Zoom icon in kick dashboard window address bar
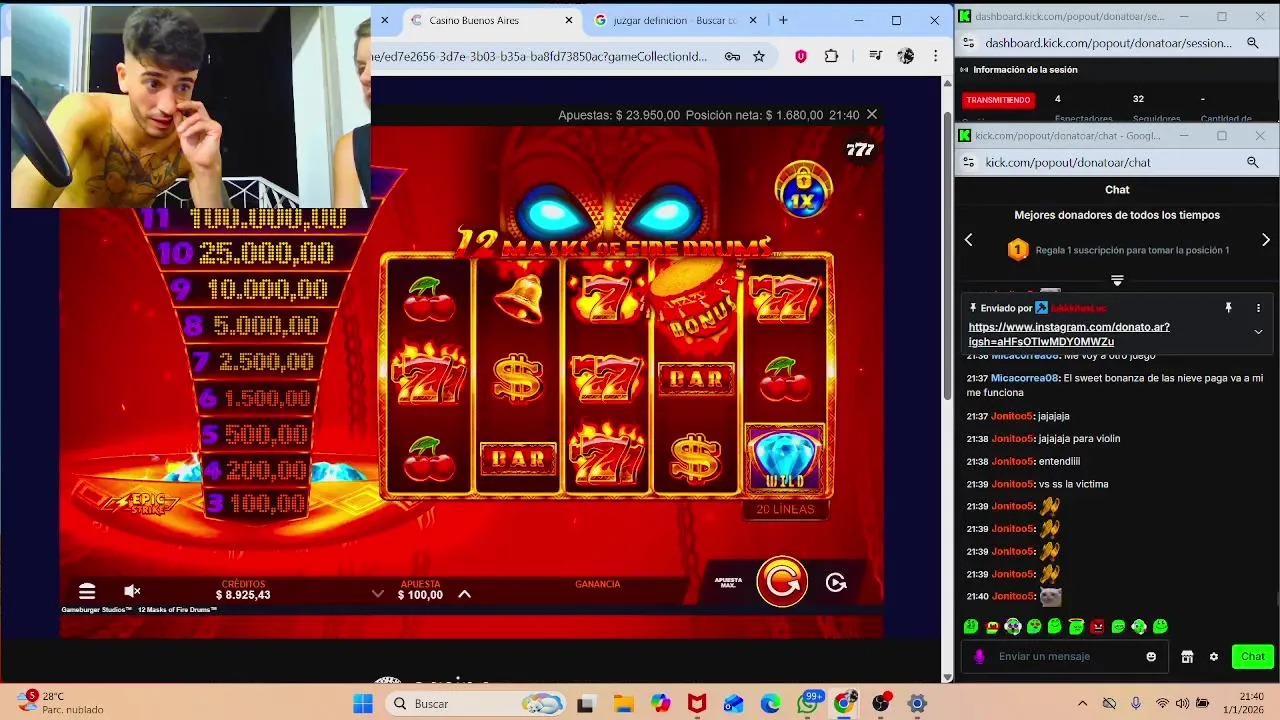 coord(1253,43)
